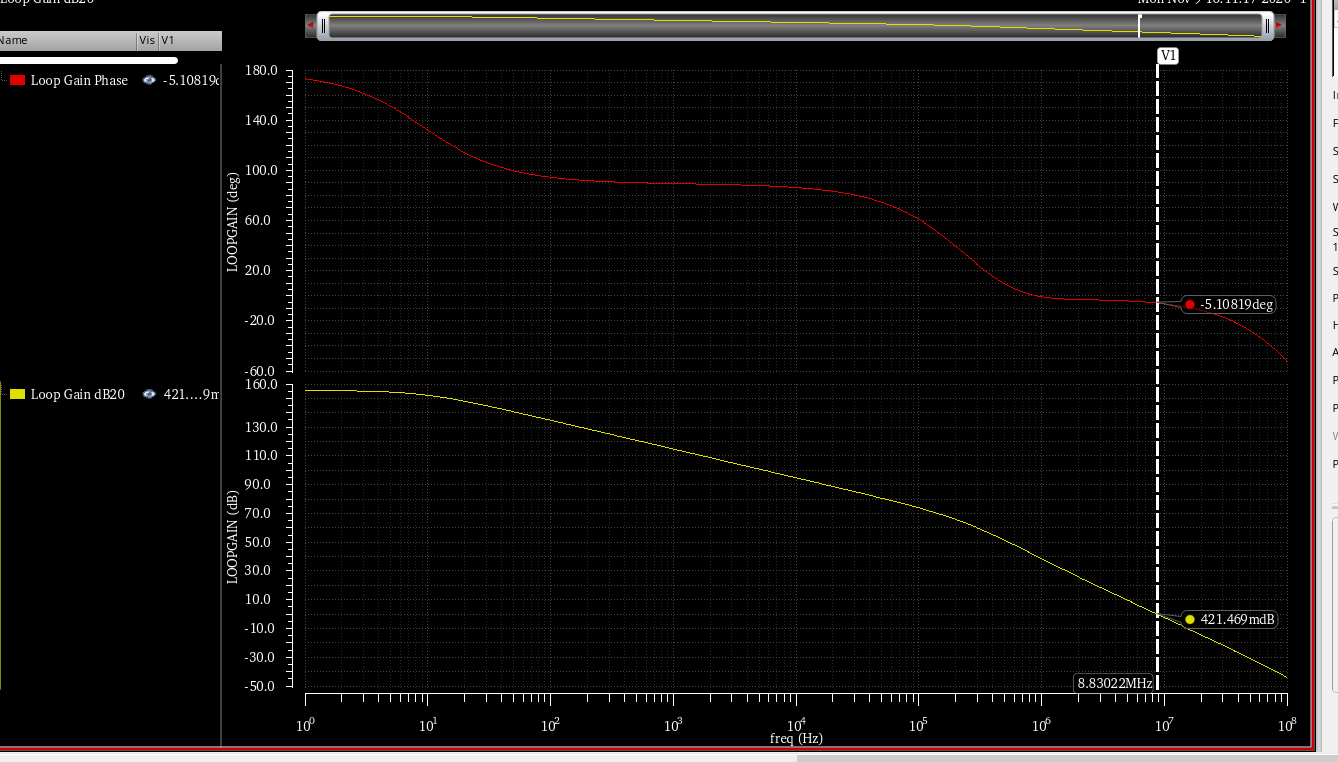Click the white scrollbar below the column headers
Image resolution: width=1338 pixels, height=762 pixels.
pos(88,60)
